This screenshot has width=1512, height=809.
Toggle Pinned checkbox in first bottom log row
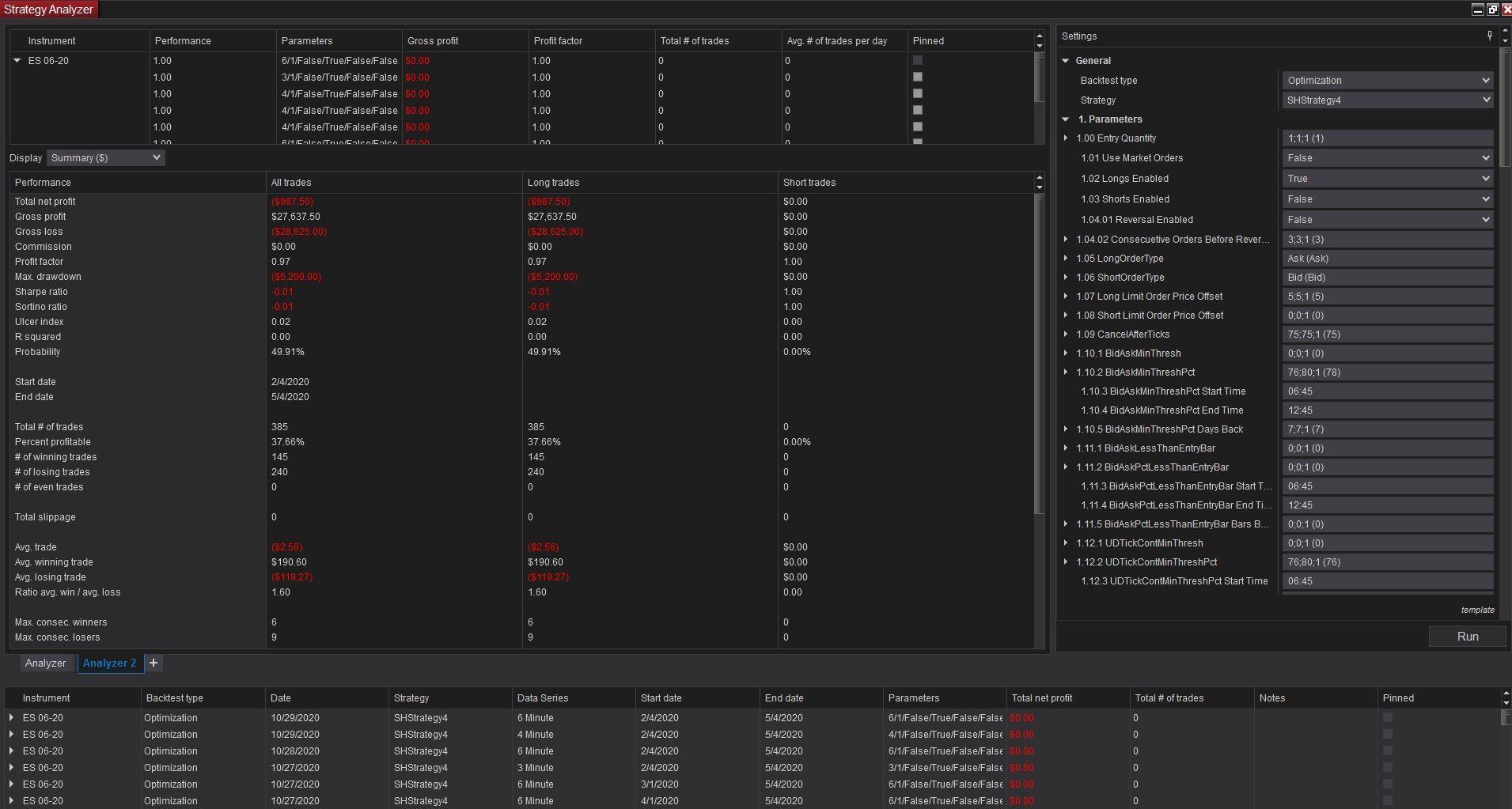click(1388, 718)
